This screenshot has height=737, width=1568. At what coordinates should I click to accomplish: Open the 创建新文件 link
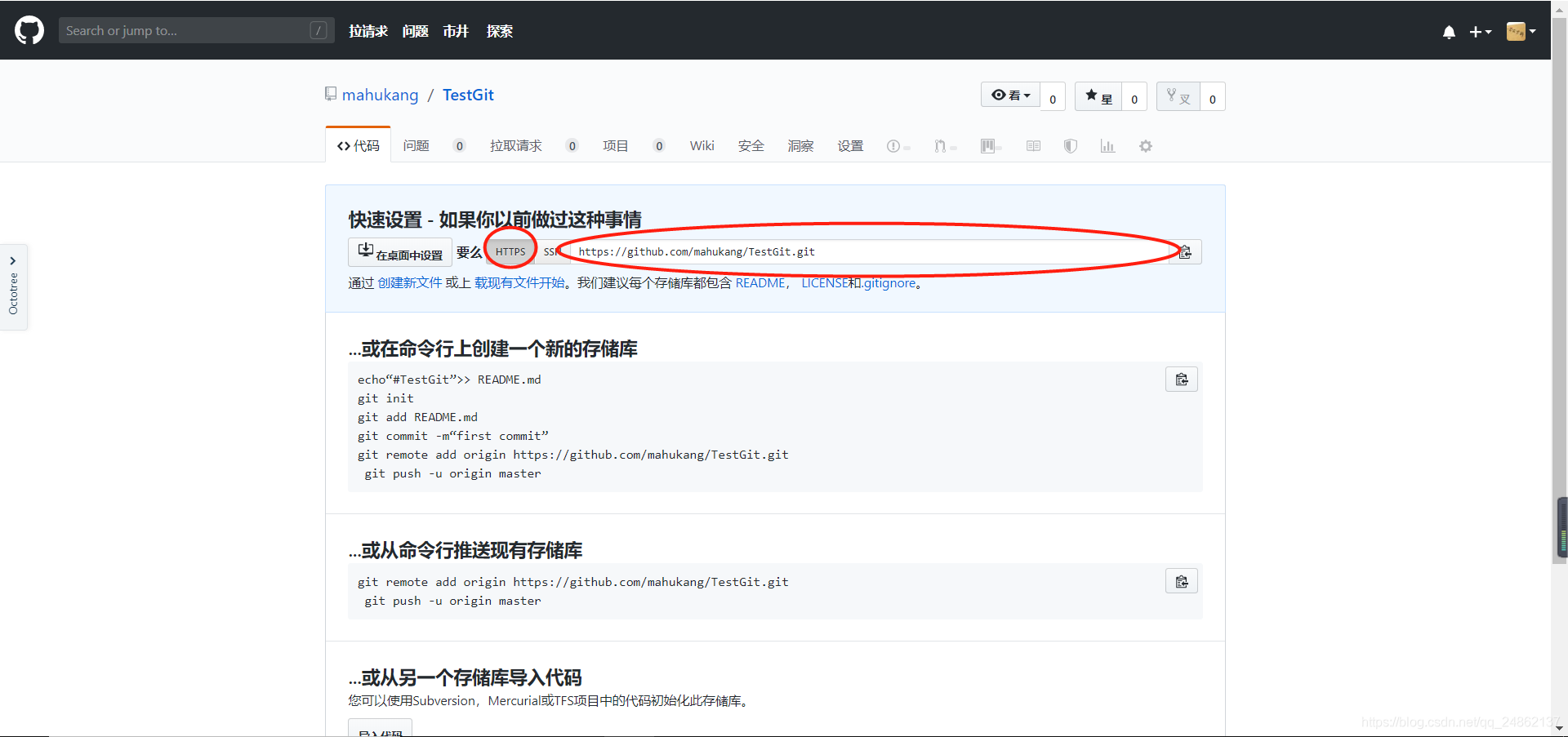409,282
